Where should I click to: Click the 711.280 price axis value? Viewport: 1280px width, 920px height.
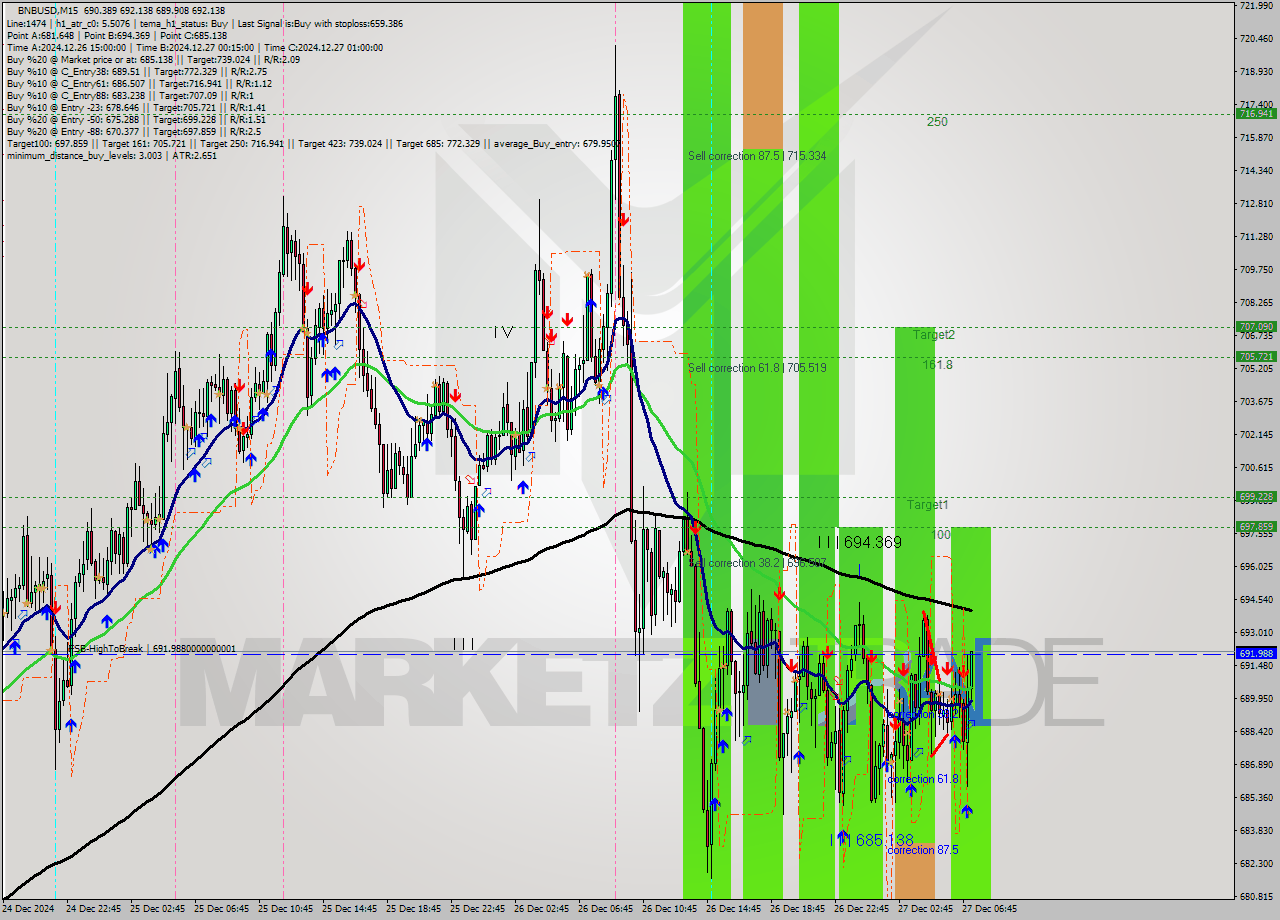(x=1256, y=237)
